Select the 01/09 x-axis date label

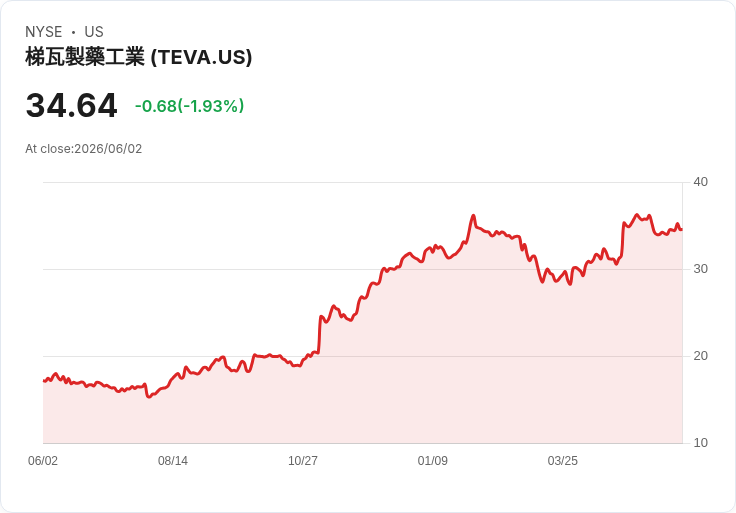pos(432,461)
